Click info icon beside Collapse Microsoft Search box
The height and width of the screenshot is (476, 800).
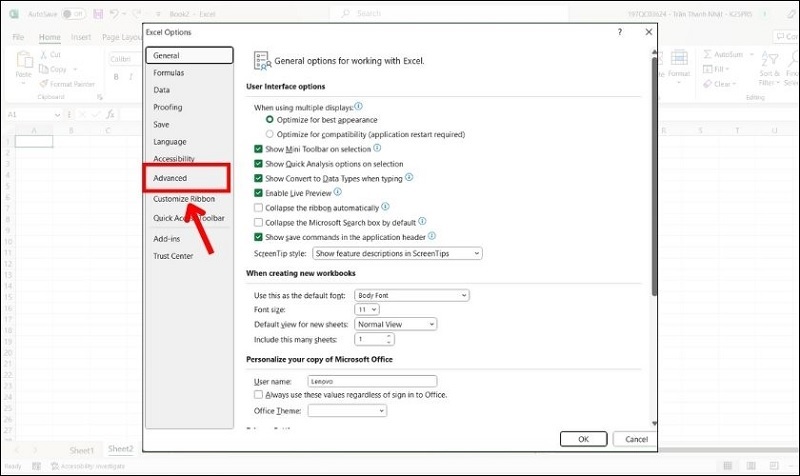point(422,221)
